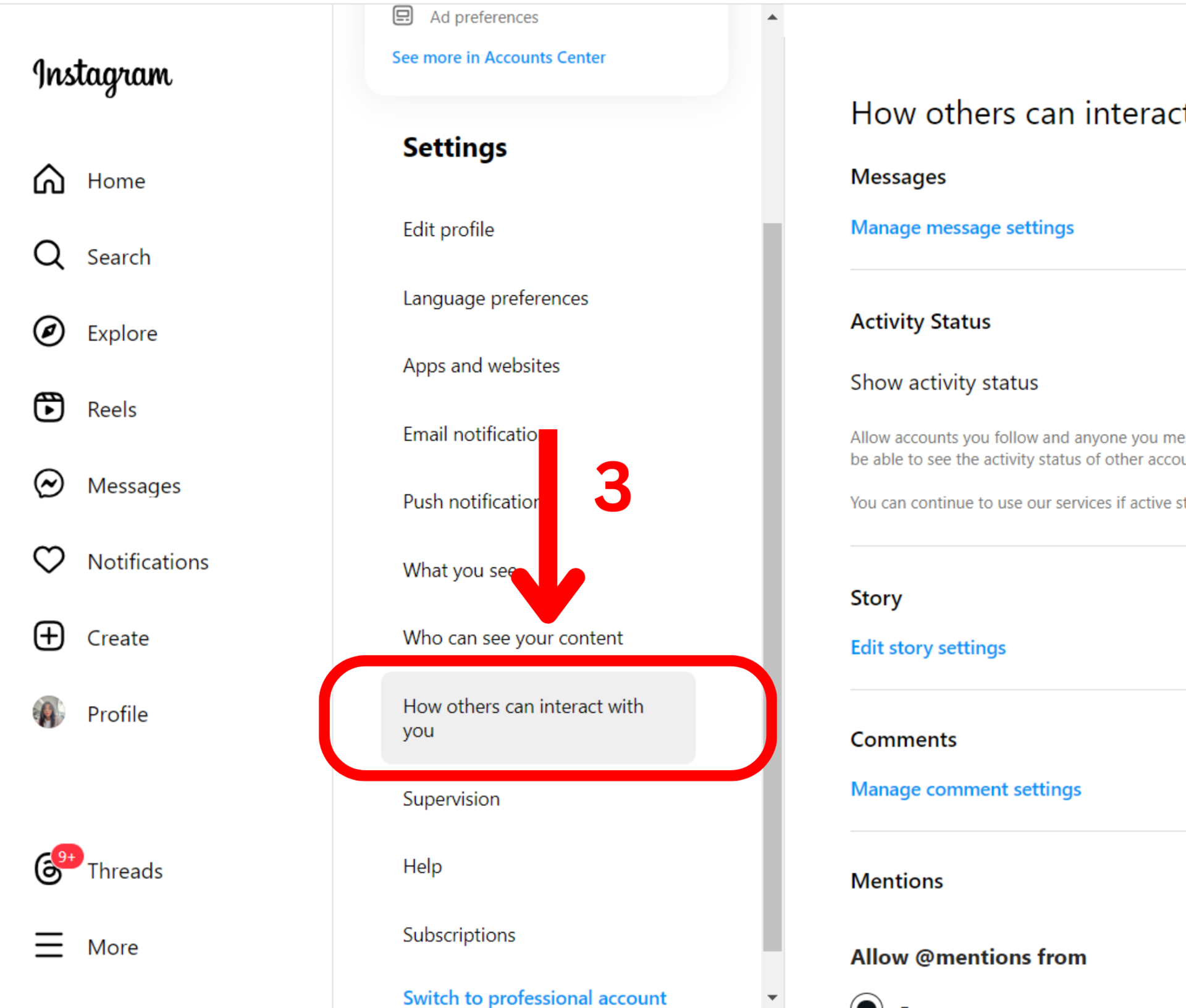Open profile via avatar picture
The width and height of the screenshot is (1186, 1008).
[49, 713]
